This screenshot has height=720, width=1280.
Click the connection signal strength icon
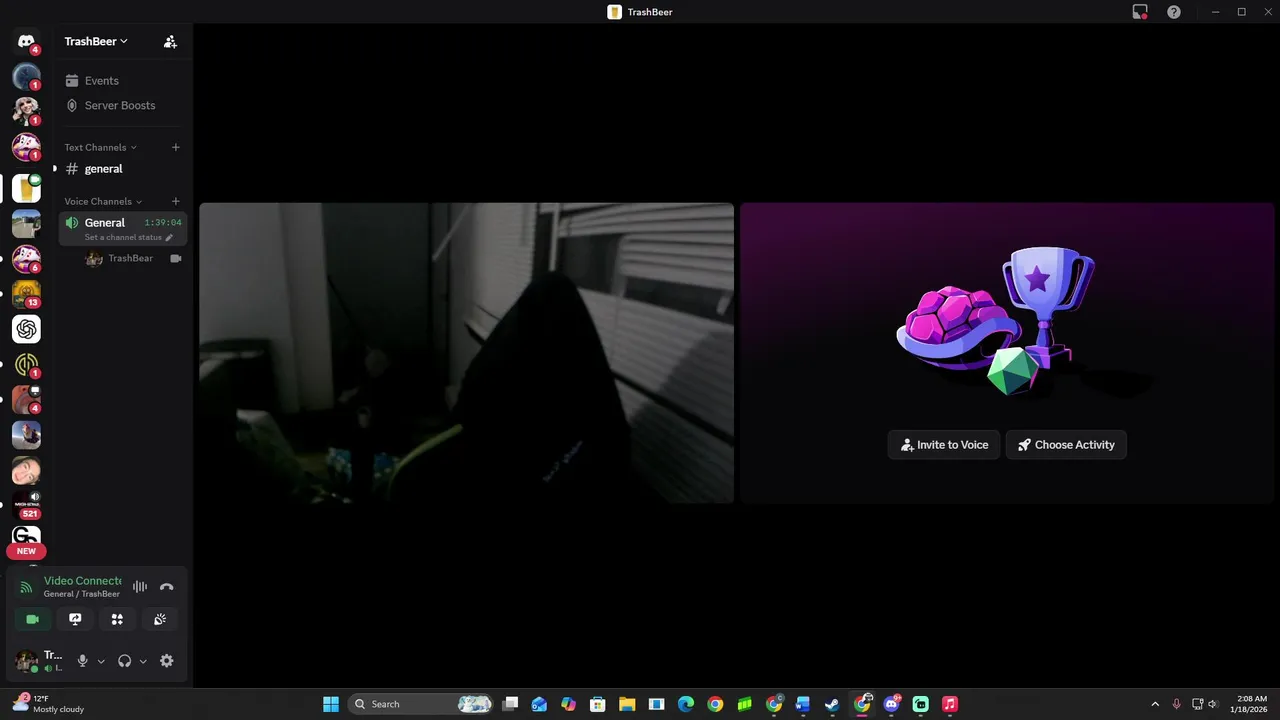click(26, 587)
